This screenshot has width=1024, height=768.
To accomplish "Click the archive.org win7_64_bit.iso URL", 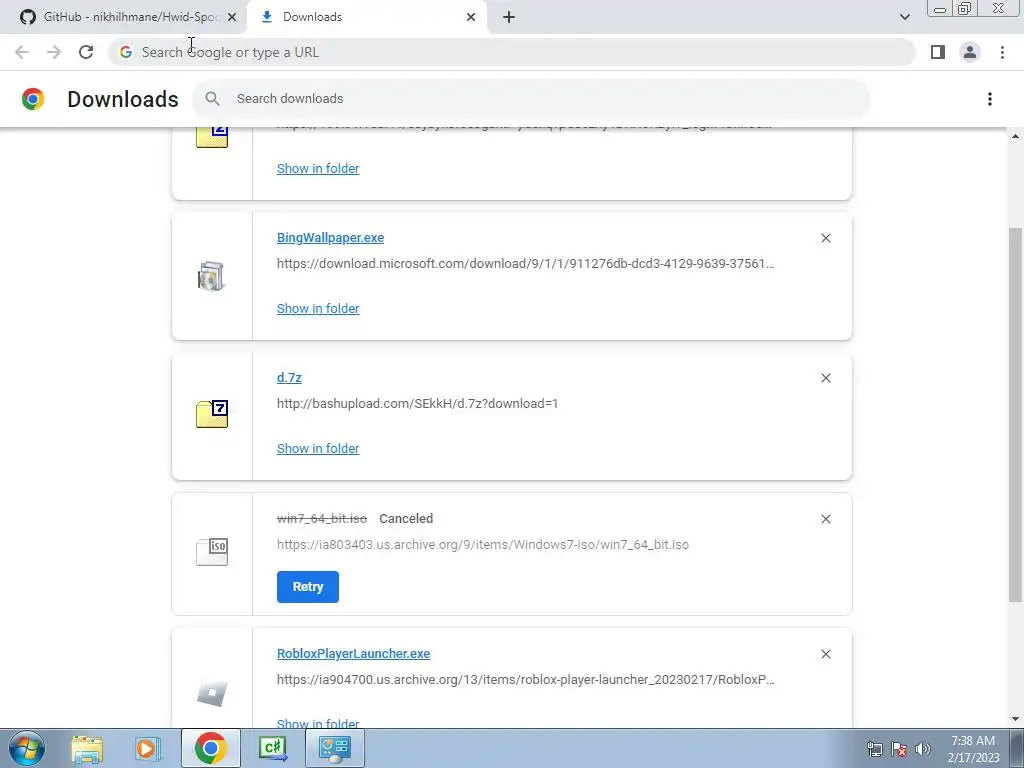I will point(483,545).
